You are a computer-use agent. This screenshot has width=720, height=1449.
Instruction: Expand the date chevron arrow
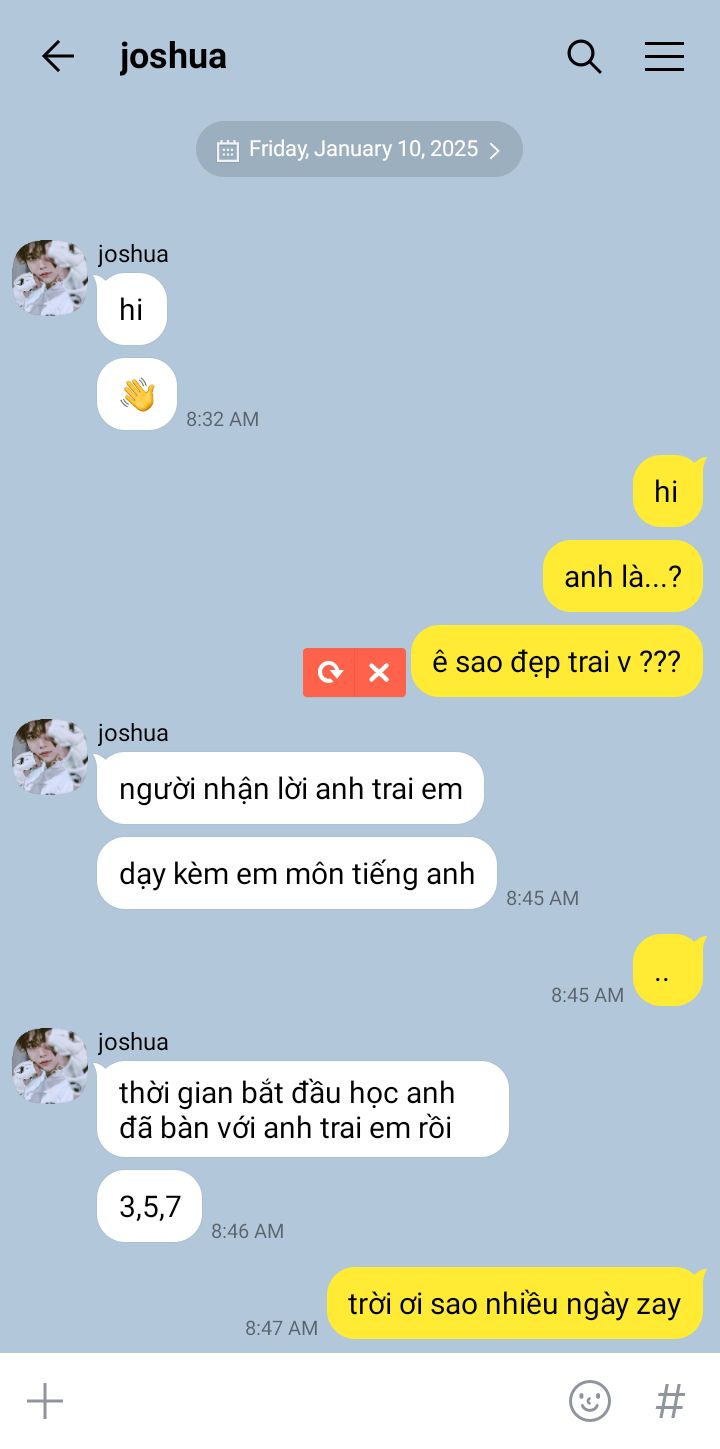pos(494,150)
